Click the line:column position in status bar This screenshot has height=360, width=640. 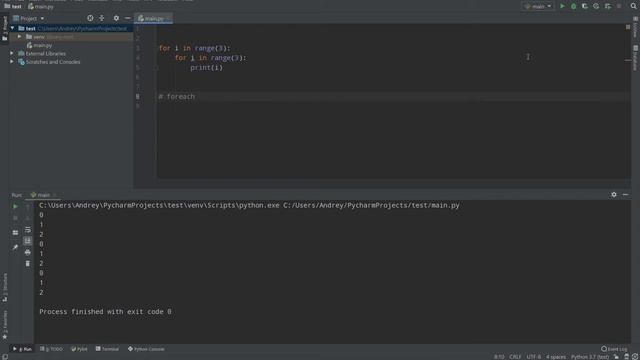[499, 357]
